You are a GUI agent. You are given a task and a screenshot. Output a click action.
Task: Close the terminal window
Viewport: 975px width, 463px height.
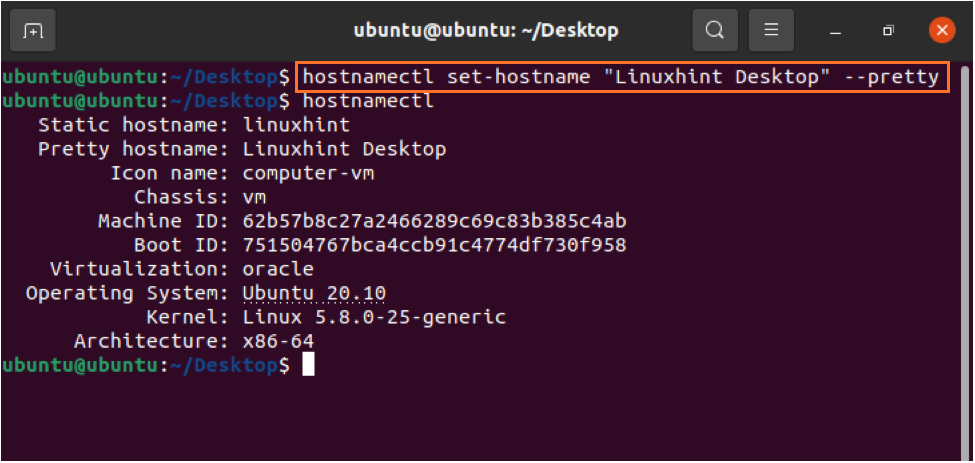(x=942, y=30)
